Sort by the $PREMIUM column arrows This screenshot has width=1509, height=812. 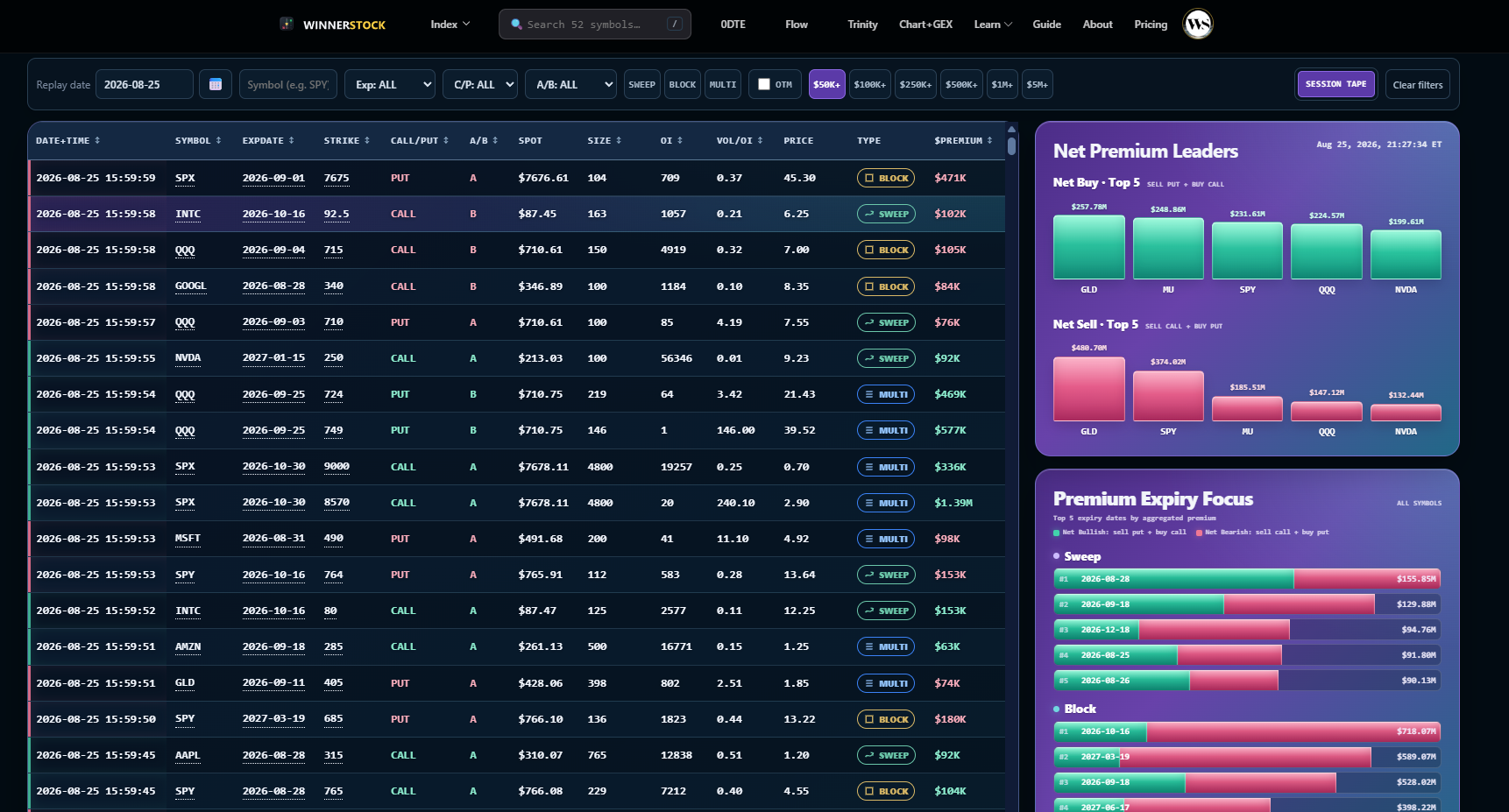tap(989, 140)
